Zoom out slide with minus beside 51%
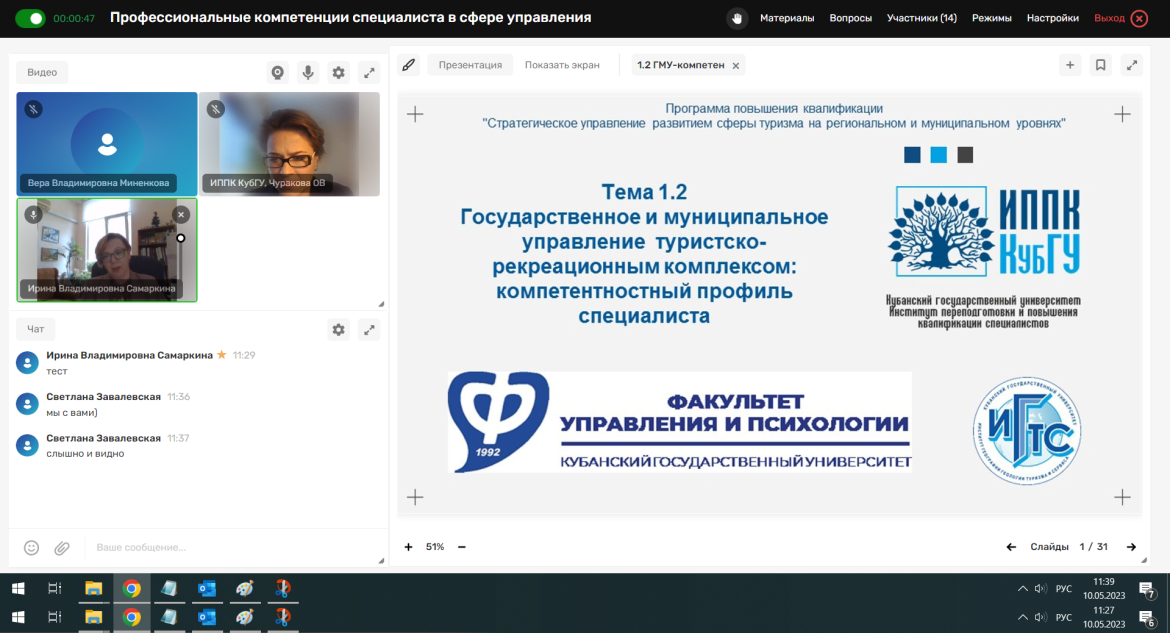Screen dimensions: 1170x633 [x=462, y=547]
